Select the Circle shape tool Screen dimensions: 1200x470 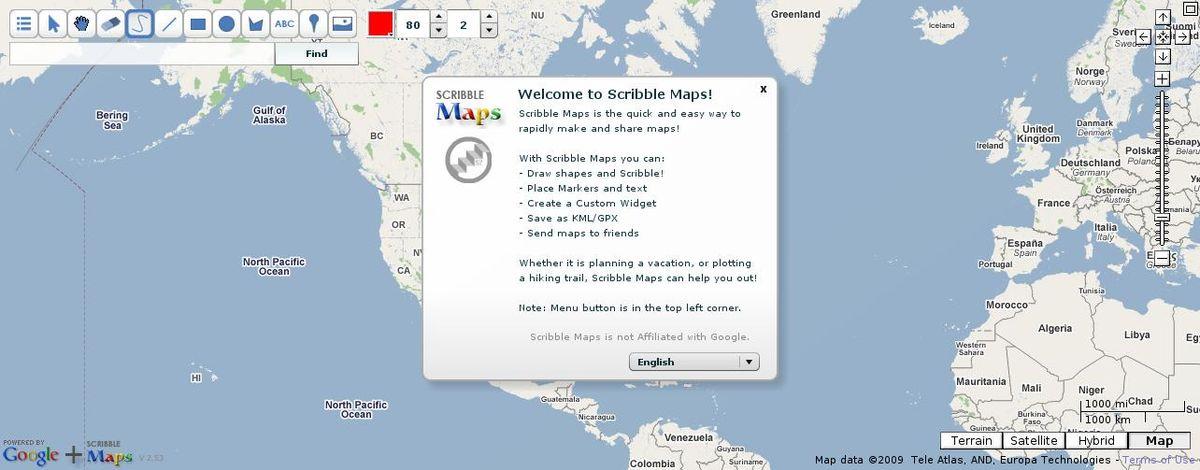point(227,24)
